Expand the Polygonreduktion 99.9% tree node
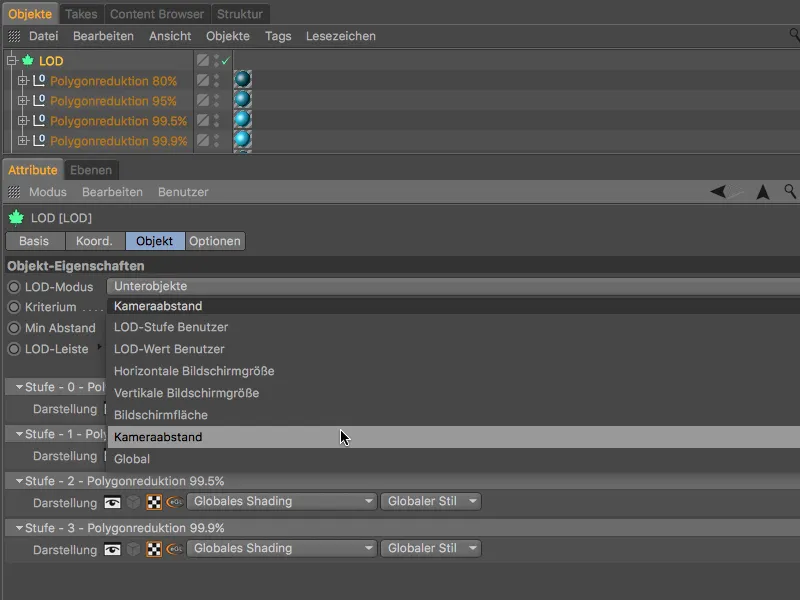Image resolution: width=800 pixels, height=600 pixels. tap(22, 140)
